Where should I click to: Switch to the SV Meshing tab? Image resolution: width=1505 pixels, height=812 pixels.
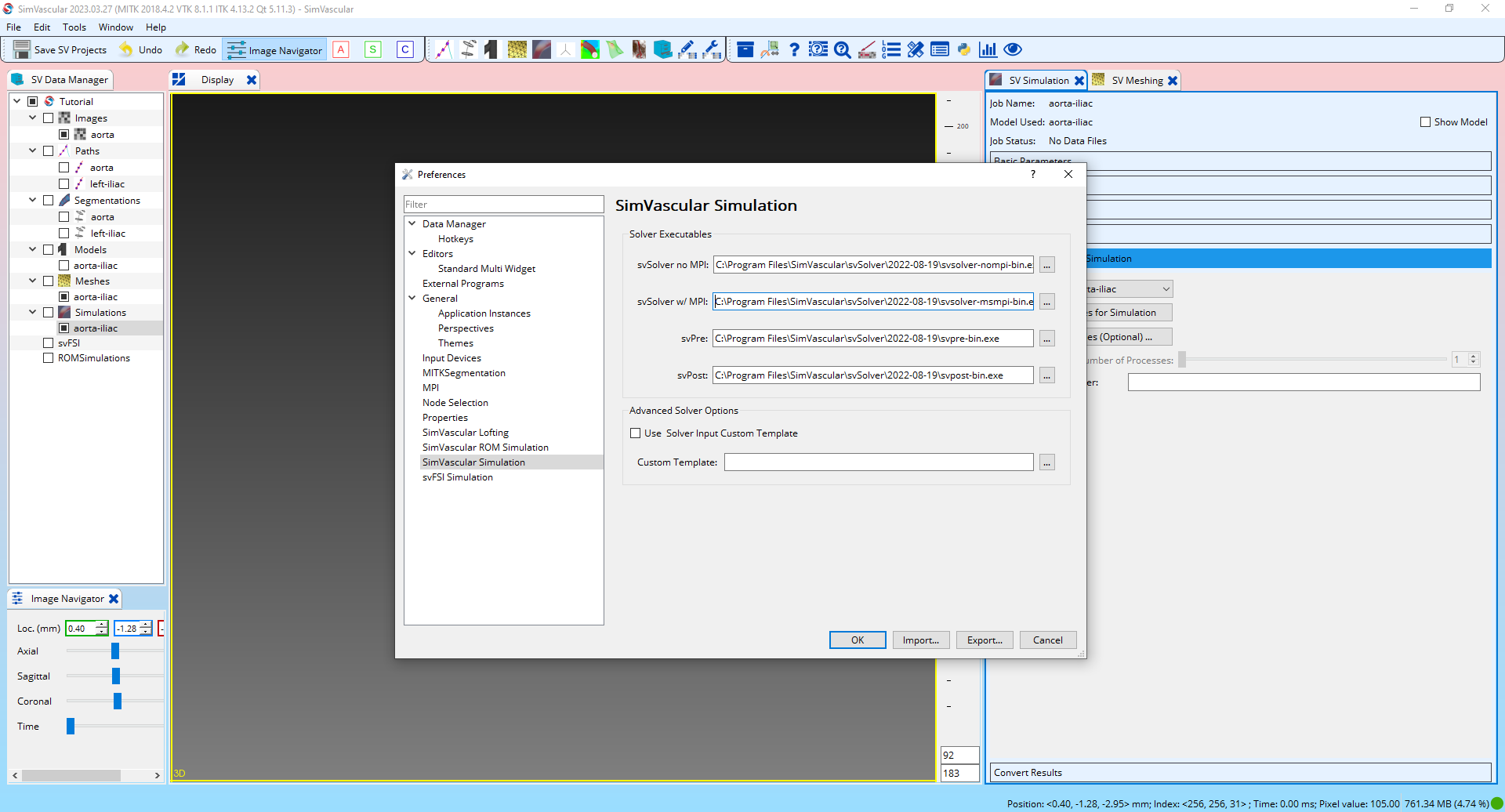coord(1136,81)
